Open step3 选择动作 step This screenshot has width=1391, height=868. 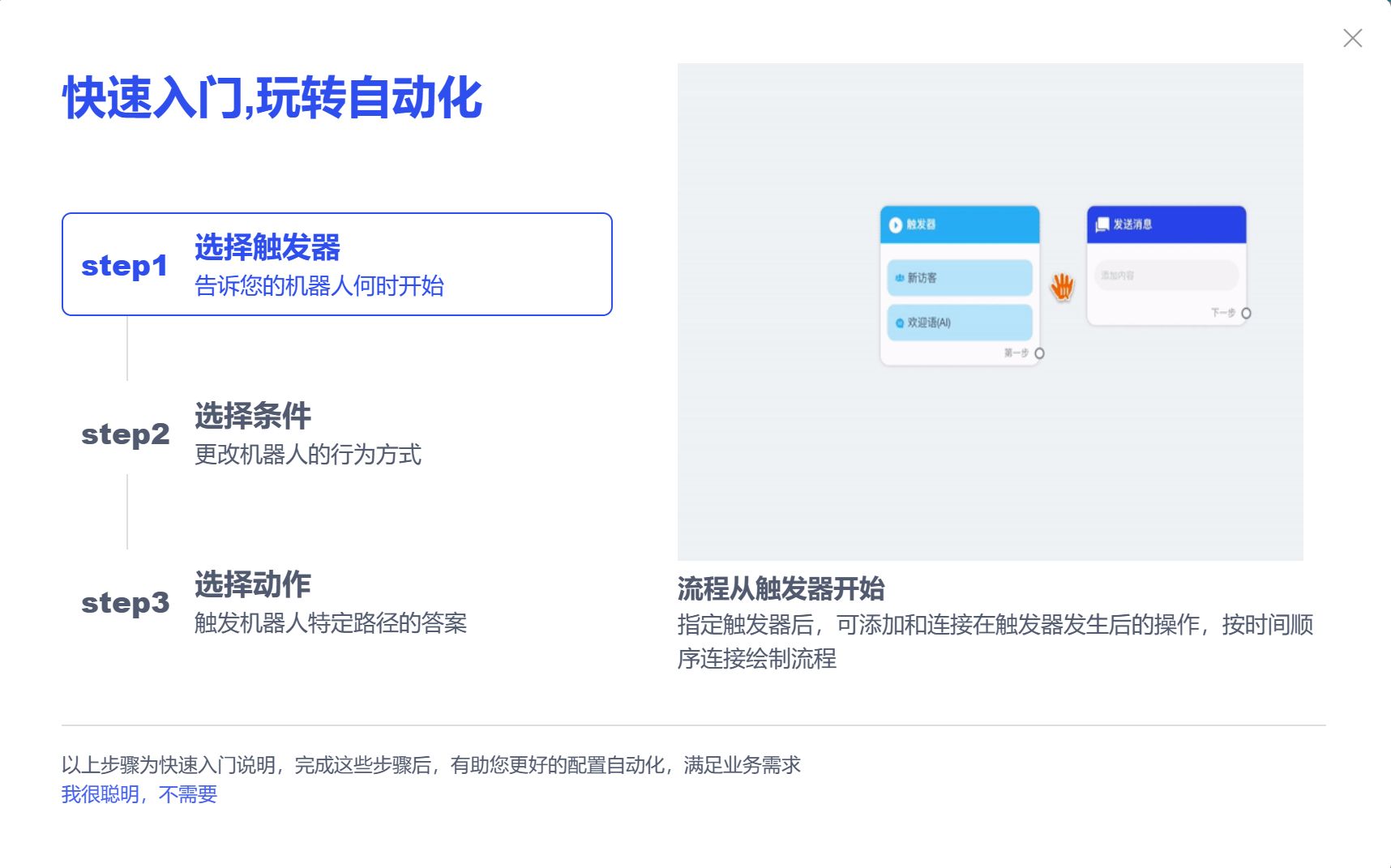pyautogui.click(x=337, y=602)
